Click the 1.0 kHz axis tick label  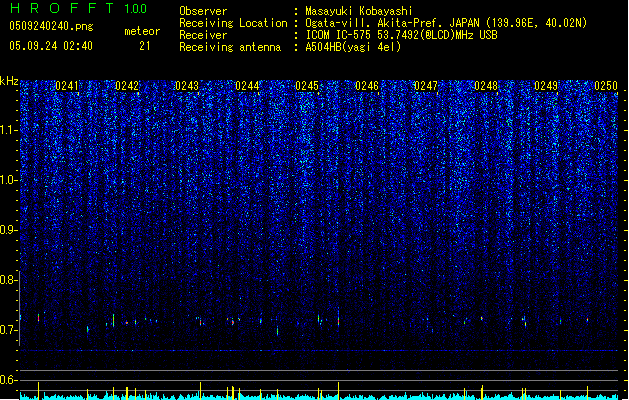point(8,180)
